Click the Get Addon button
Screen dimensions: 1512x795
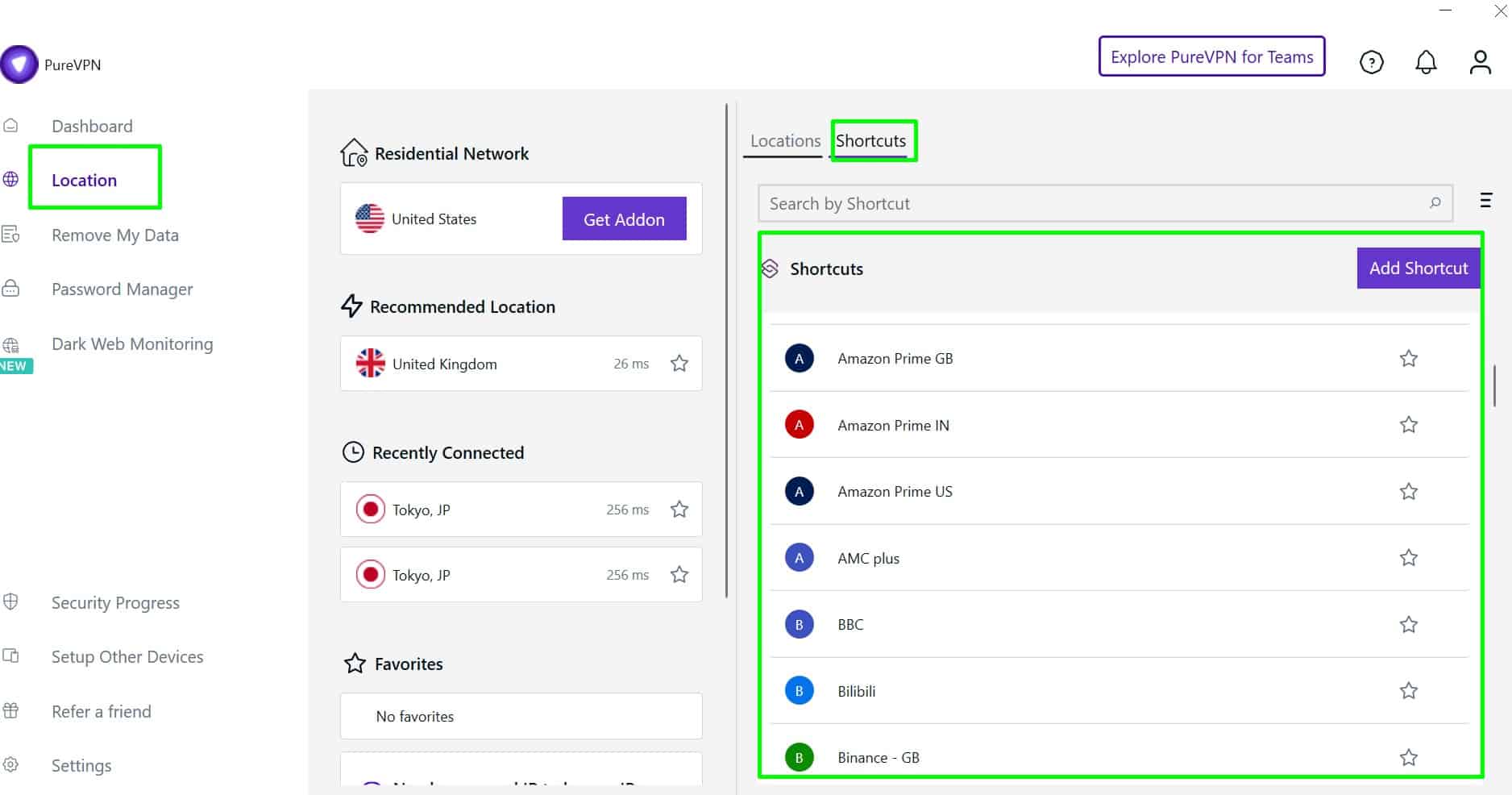pos(624,219)
